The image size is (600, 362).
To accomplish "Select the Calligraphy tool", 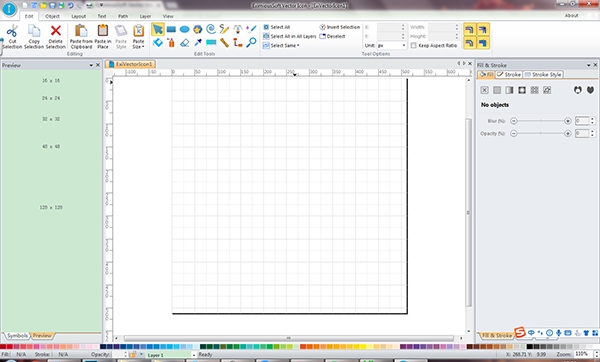I will point(251,29).
